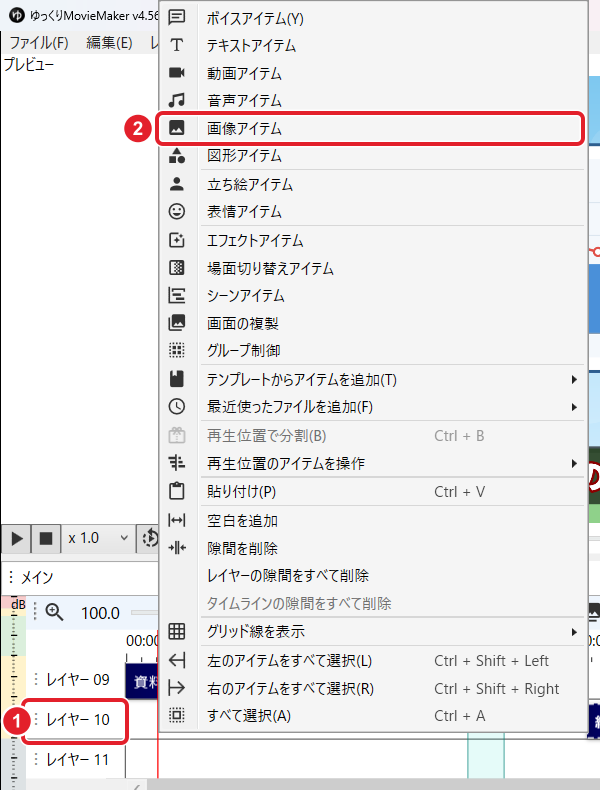
Task: Click the music note icon for 音声アイテム
Action: (176, 100)
